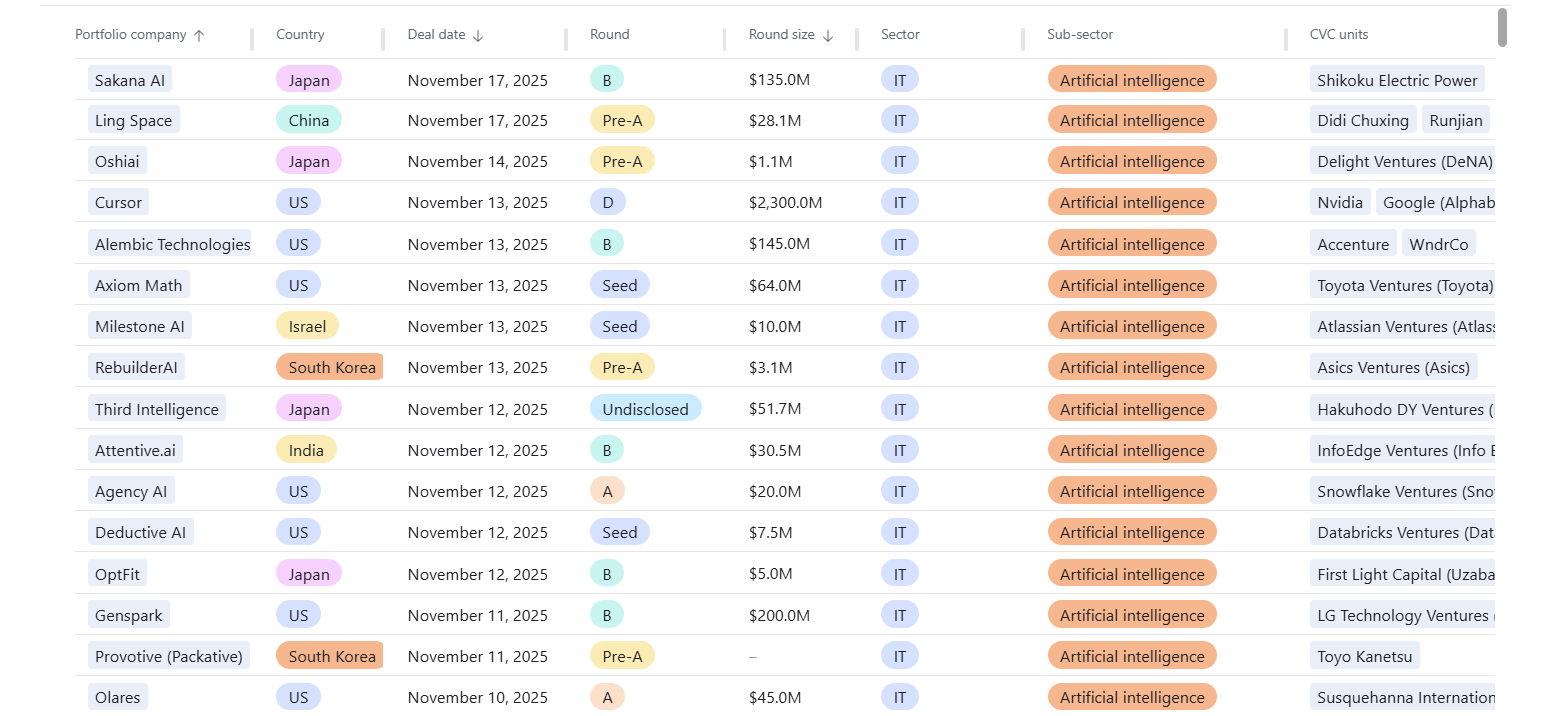1562x716 pixels.
Task: Click the Round column header
Action: click(x=609, y=35)
